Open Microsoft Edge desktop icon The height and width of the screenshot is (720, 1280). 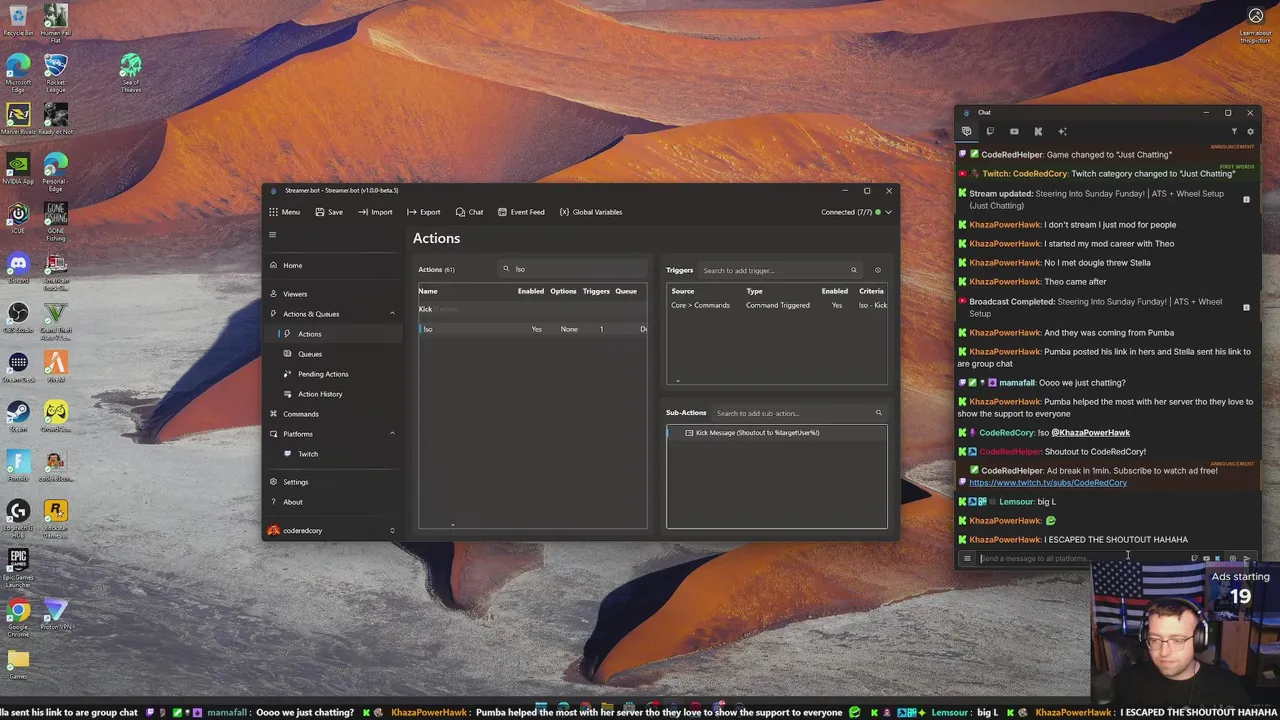coord(18,70)
